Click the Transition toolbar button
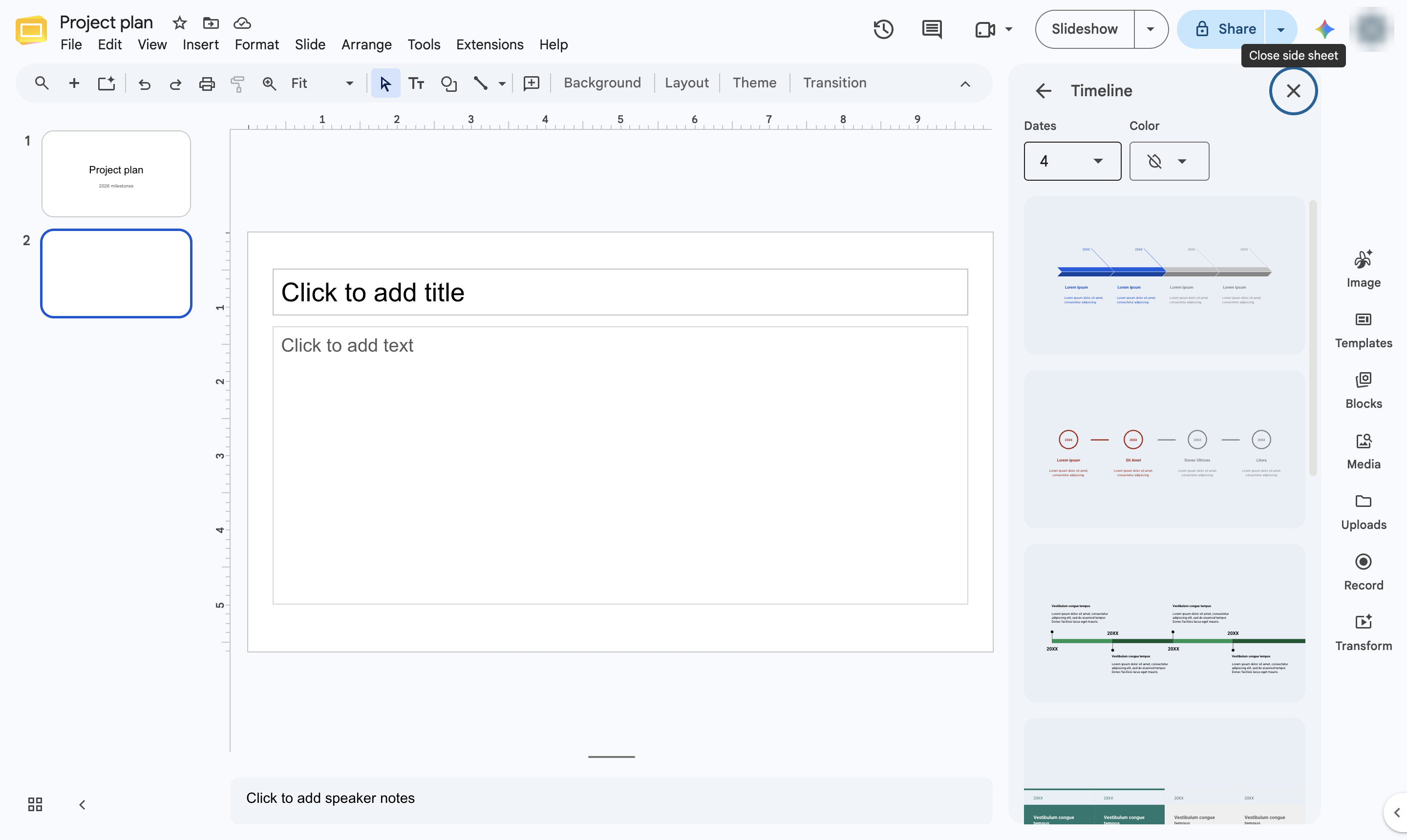Image resolution: width=1407 pixels, height=840 pixels. click(834, 83)
